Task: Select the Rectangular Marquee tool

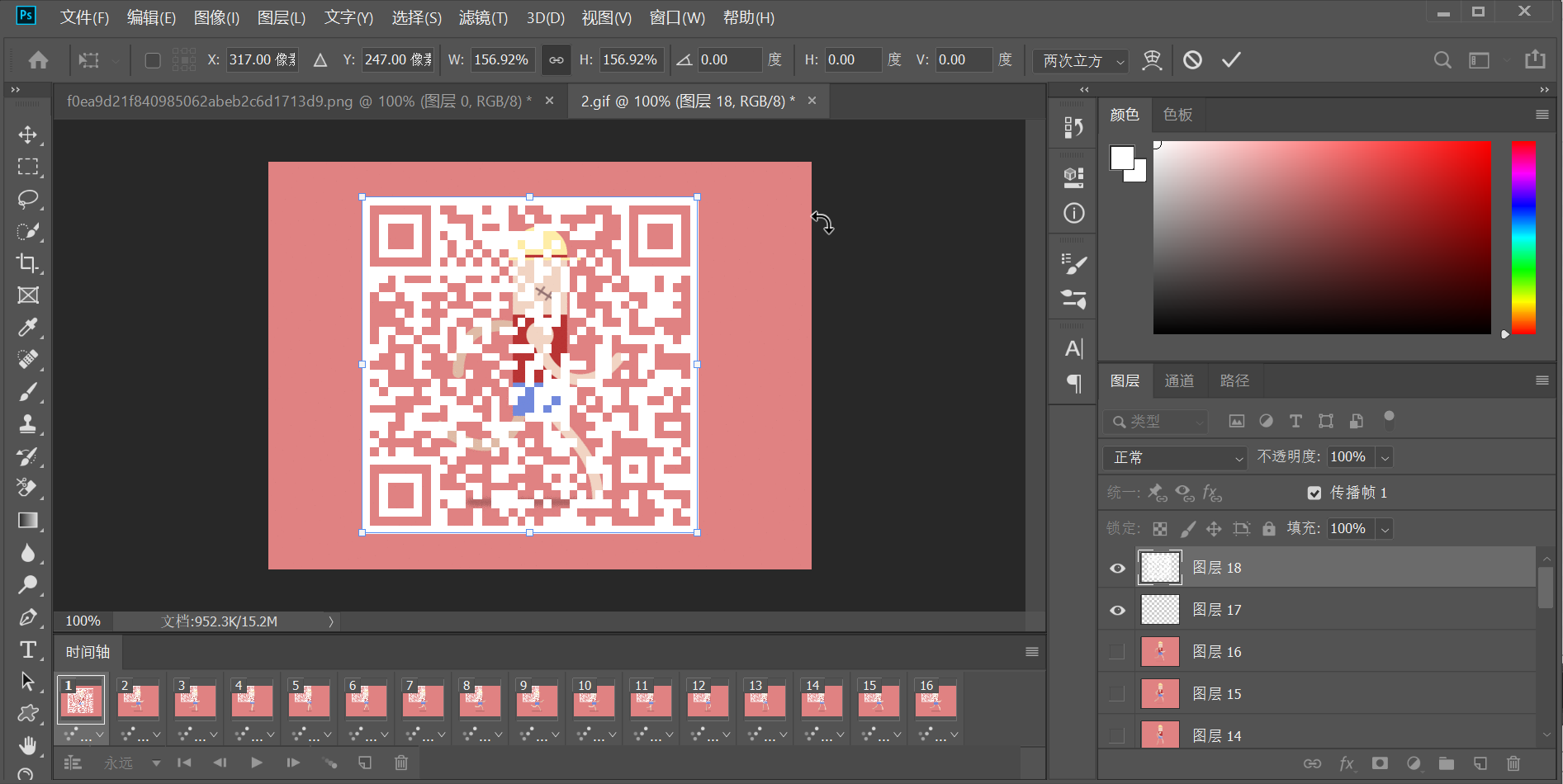Action: [28, 167]
